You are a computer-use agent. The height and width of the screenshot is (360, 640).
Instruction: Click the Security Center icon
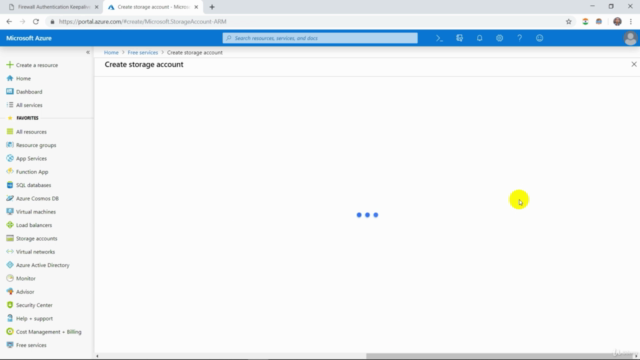[10, 305]
